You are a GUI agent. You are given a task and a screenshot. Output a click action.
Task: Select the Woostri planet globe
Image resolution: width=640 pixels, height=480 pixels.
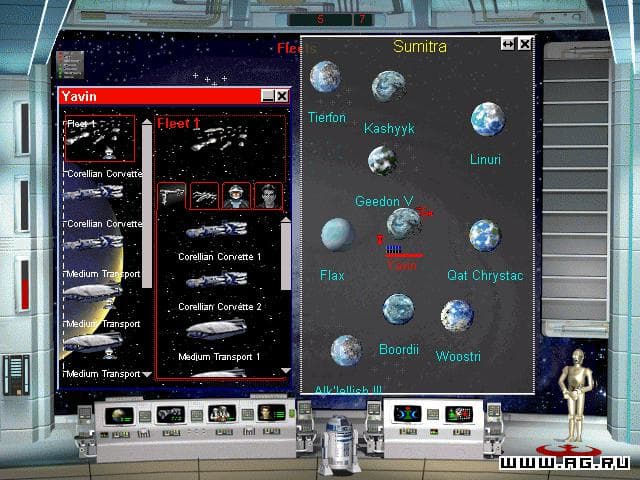click(457, 316)
